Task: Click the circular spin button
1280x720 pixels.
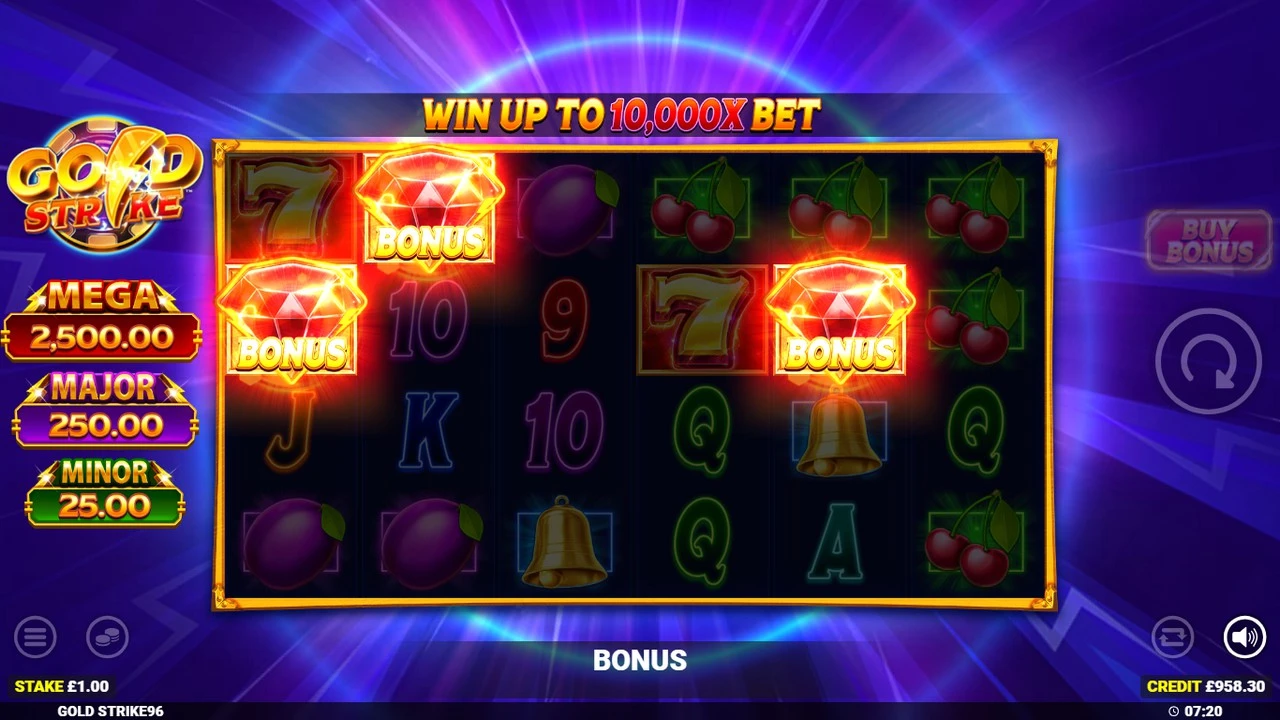Action: 1208,361
